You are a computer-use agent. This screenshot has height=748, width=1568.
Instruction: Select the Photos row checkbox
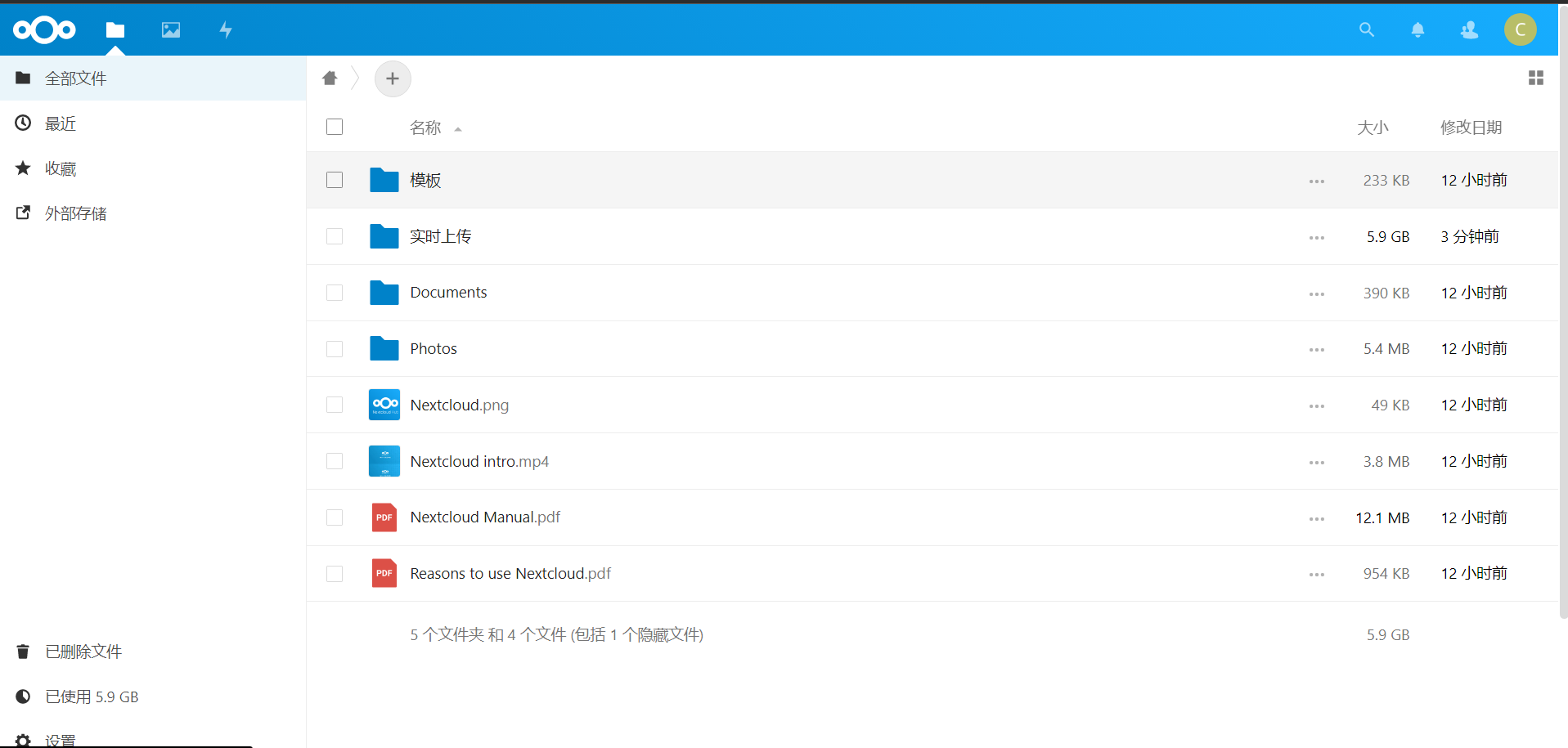(x=335, y=349)
